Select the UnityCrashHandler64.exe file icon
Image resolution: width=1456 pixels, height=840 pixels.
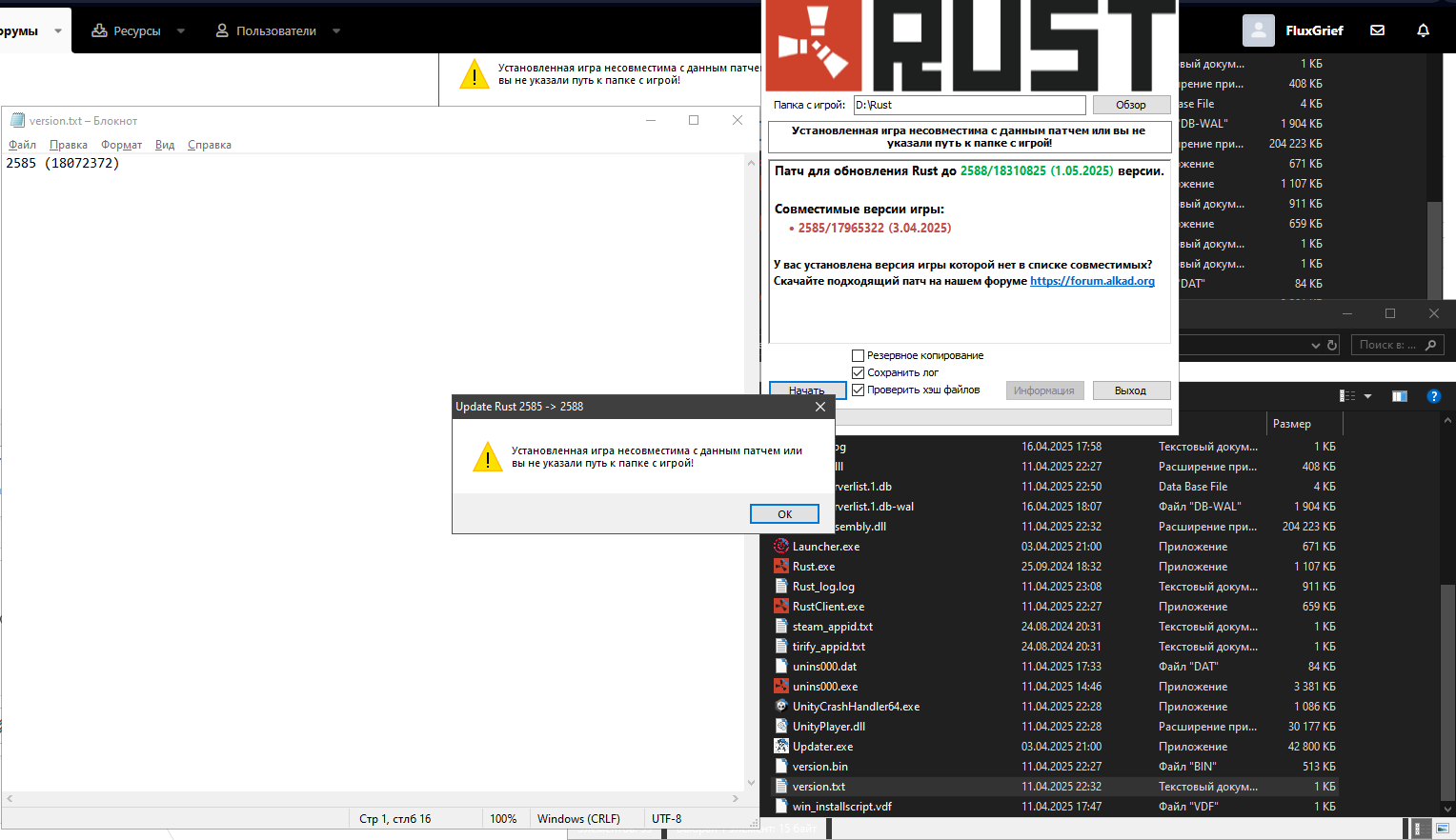click(781, 707)
